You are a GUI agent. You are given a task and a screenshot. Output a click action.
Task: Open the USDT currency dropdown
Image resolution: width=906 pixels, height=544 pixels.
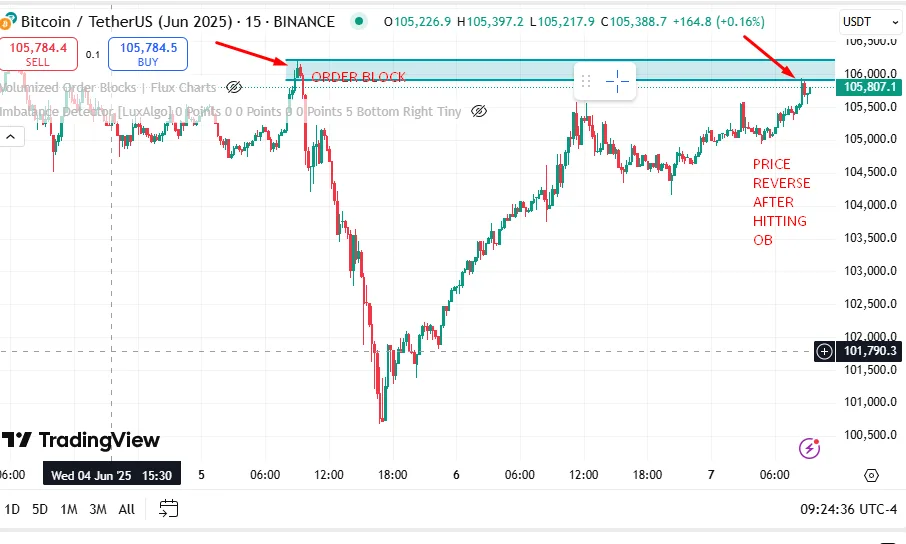(864, 21)
